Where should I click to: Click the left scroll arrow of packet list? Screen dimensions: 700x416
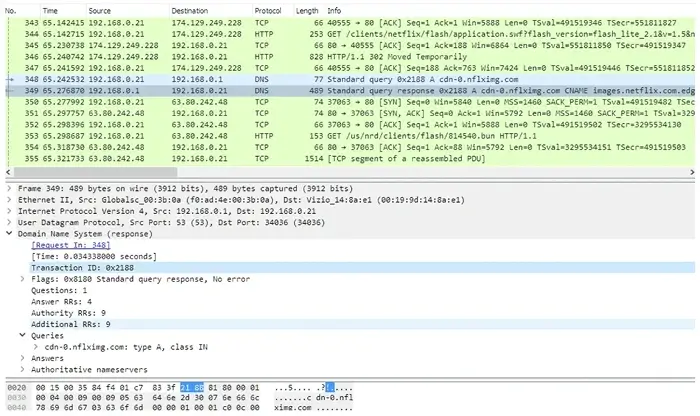(8, 172)
